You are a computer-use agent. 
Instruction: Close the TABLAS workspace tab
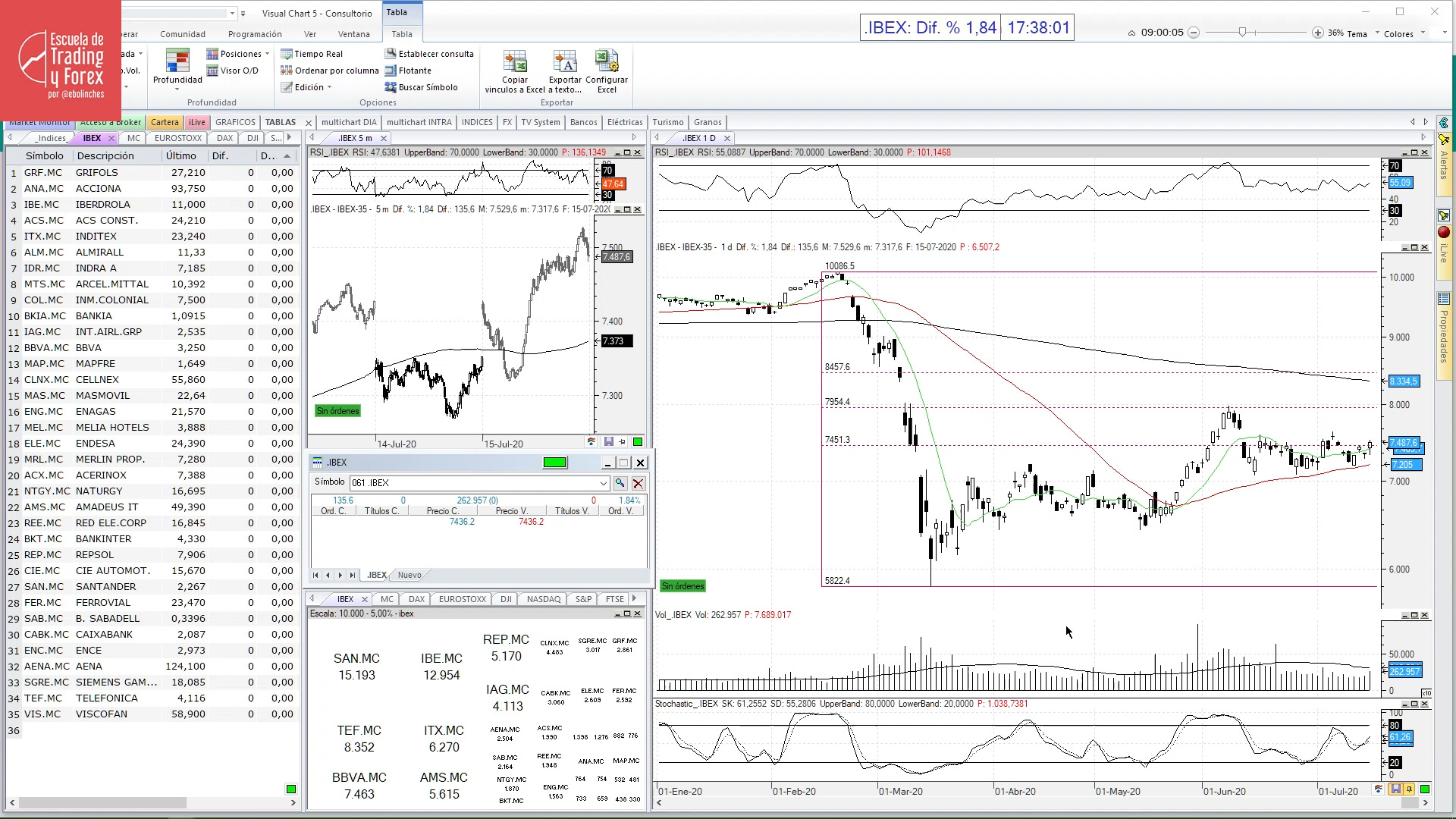click(309, 123)
